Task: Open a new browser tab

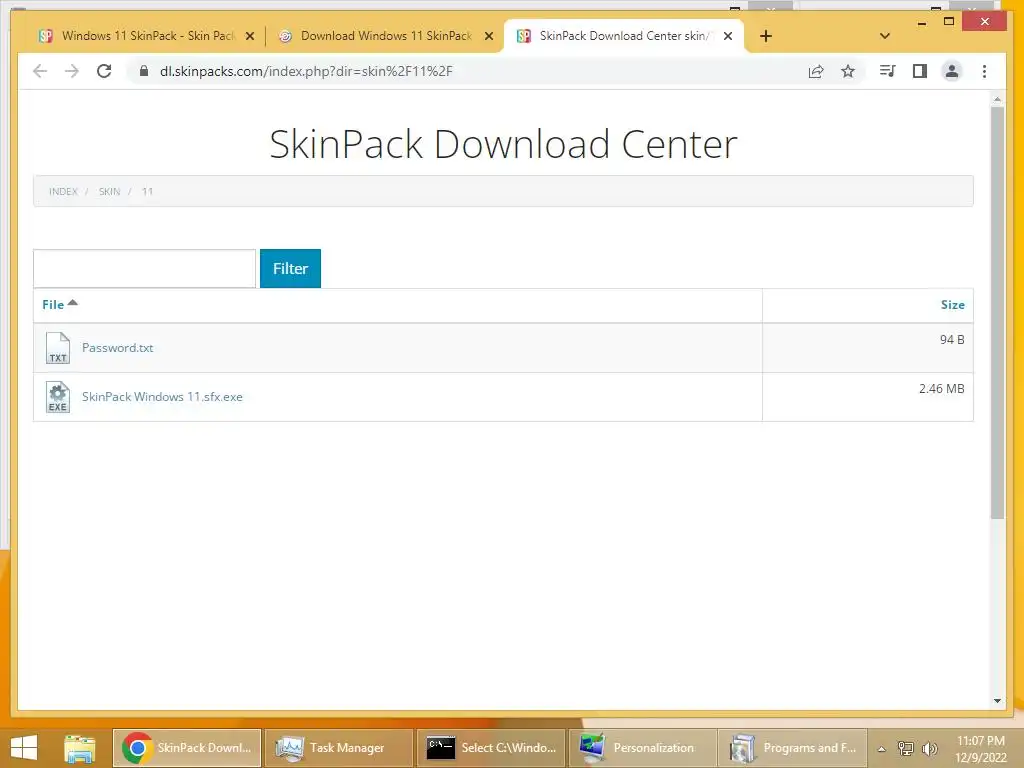Action: [766, 36]
